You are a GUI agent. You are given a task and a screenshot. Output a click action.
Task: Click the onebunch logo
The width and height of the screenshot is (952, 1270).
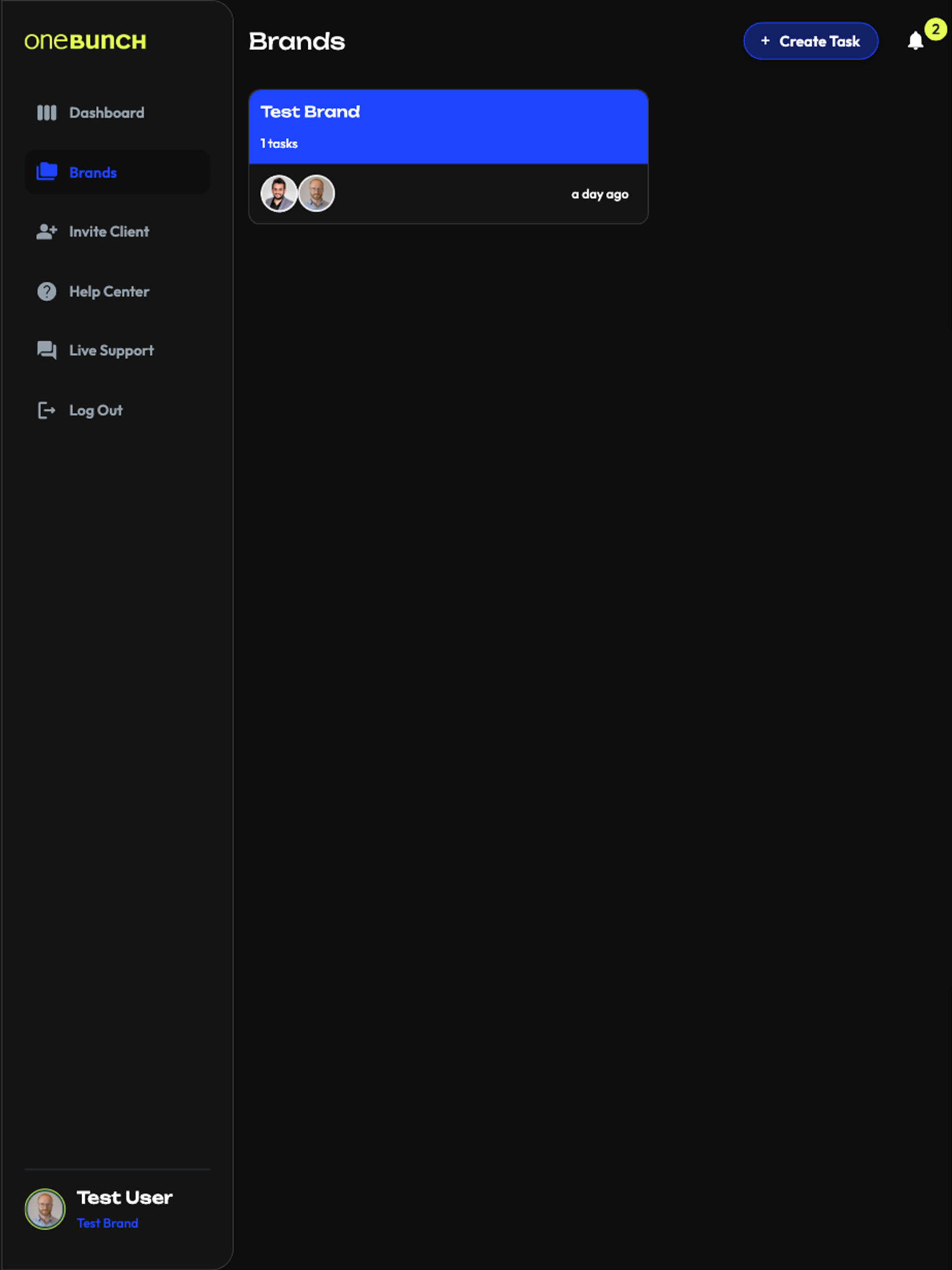[x=85, y=41]
